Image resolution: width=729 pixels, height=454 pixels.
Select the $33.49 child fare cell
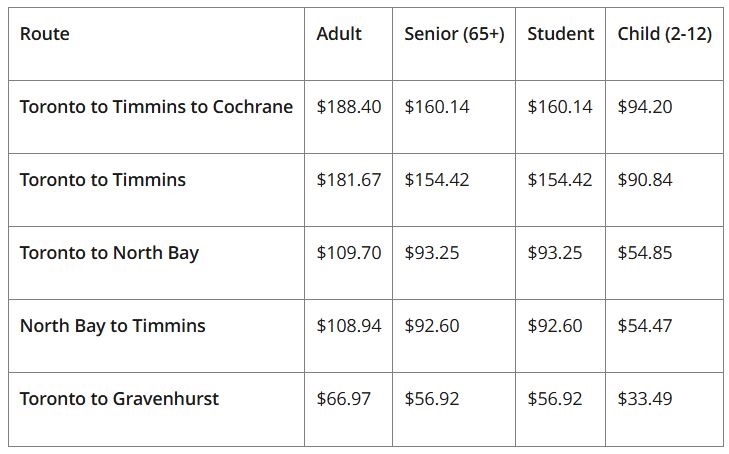click(x=645, y=399)
